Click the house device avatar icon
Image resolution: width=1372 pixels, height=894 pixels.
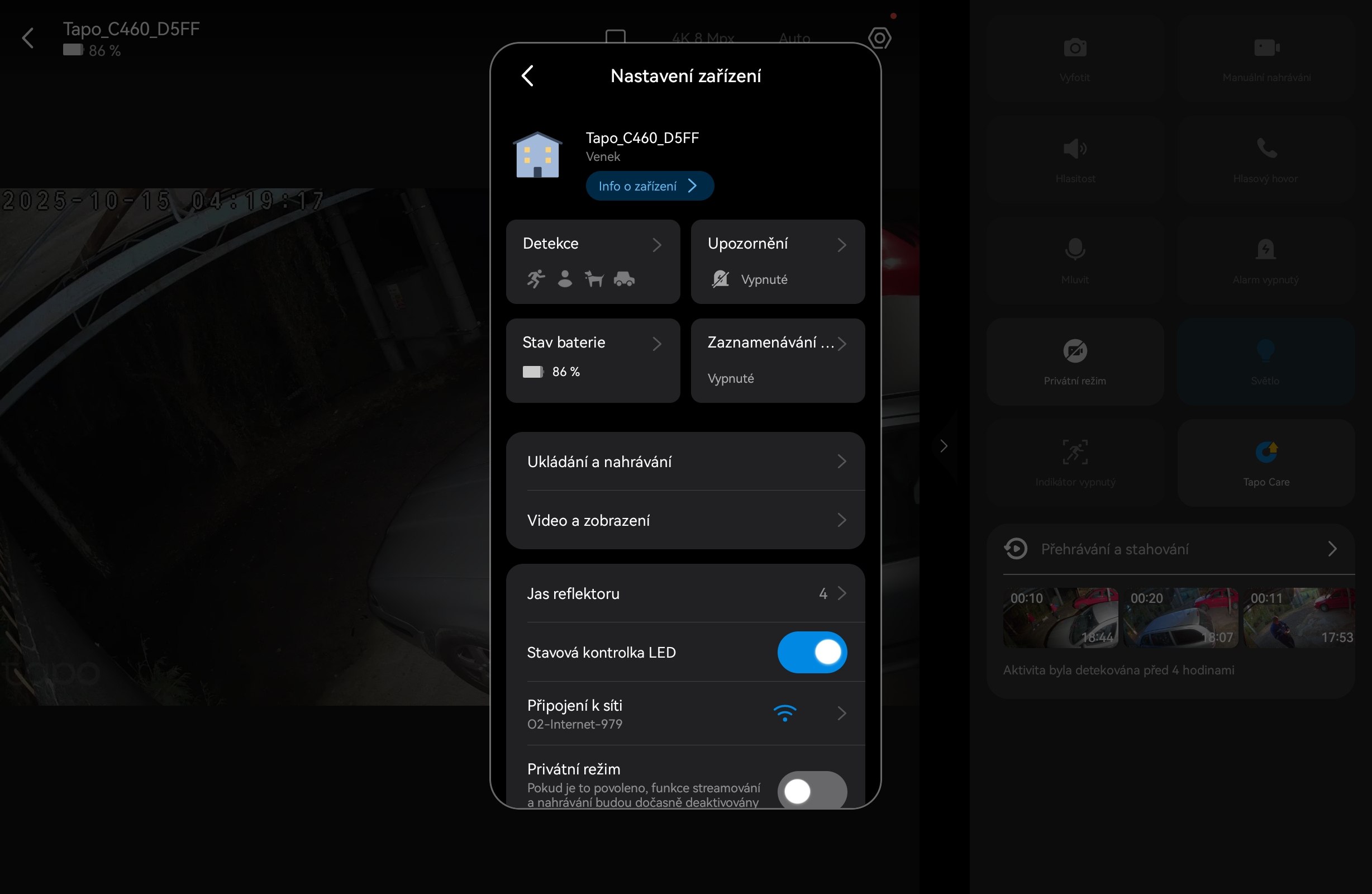pos(537,156)
